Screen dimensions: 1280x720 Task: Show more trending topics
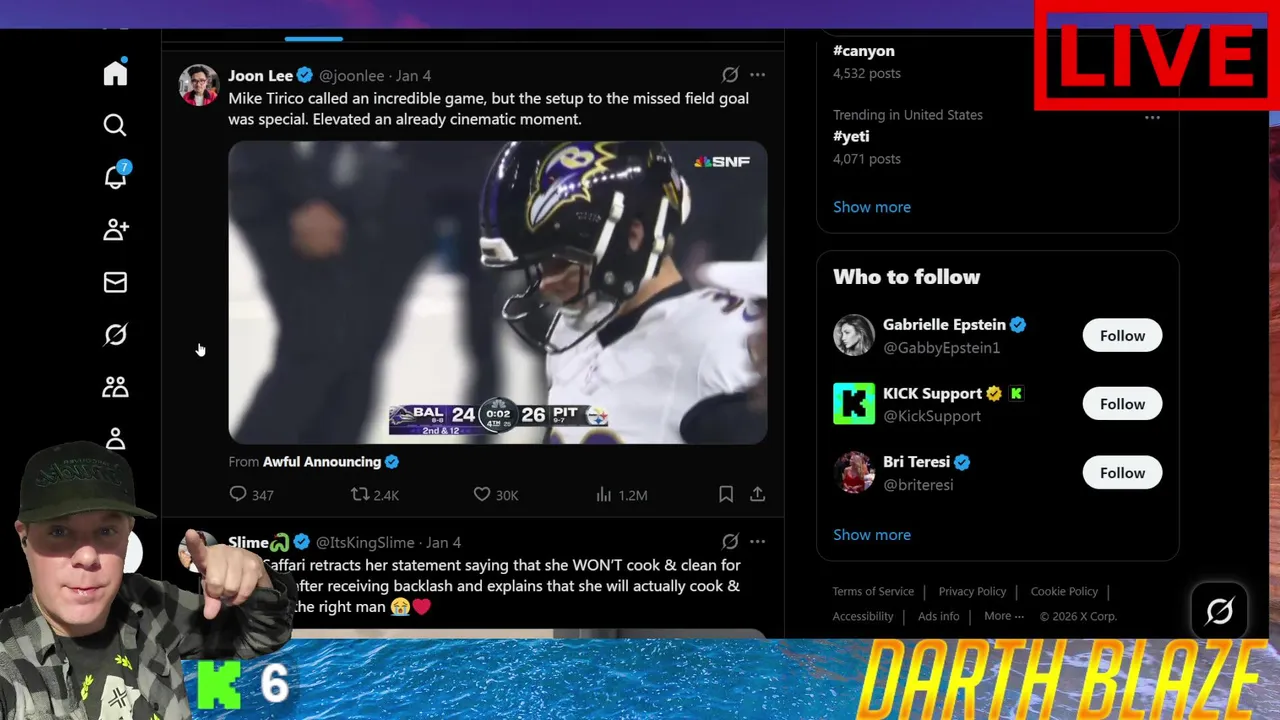point(872,207)
